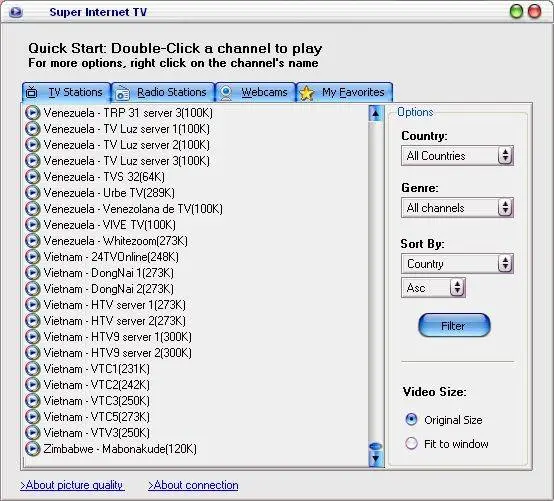Click the red close window button
Image resolution: width=554 pixels, height=501 pixels.
coord(535,12)
